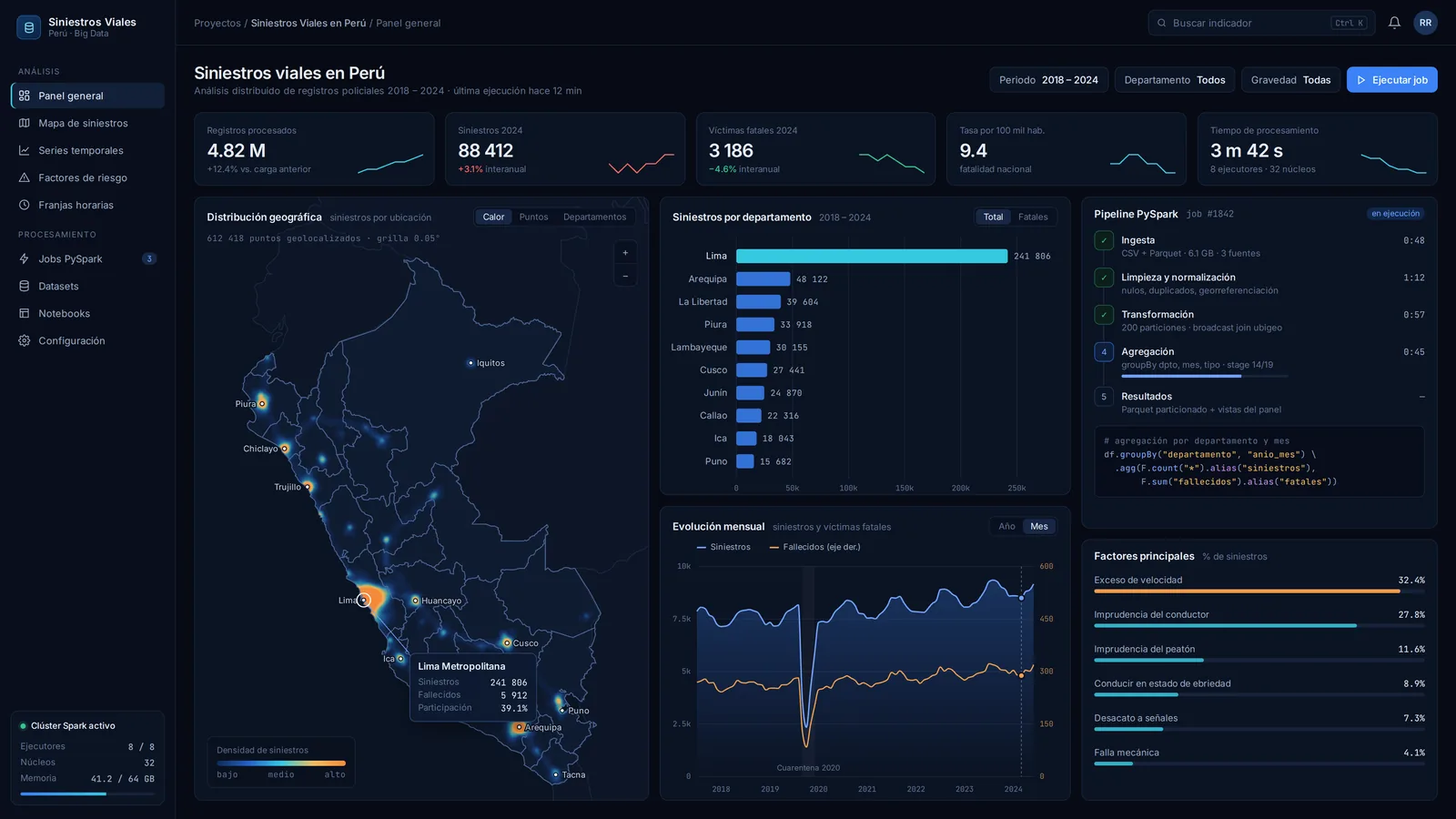The height and width of the screenshot is (819, 1456).
Task: Open Mapa de siniestros menu item
Action: point(87,123)
